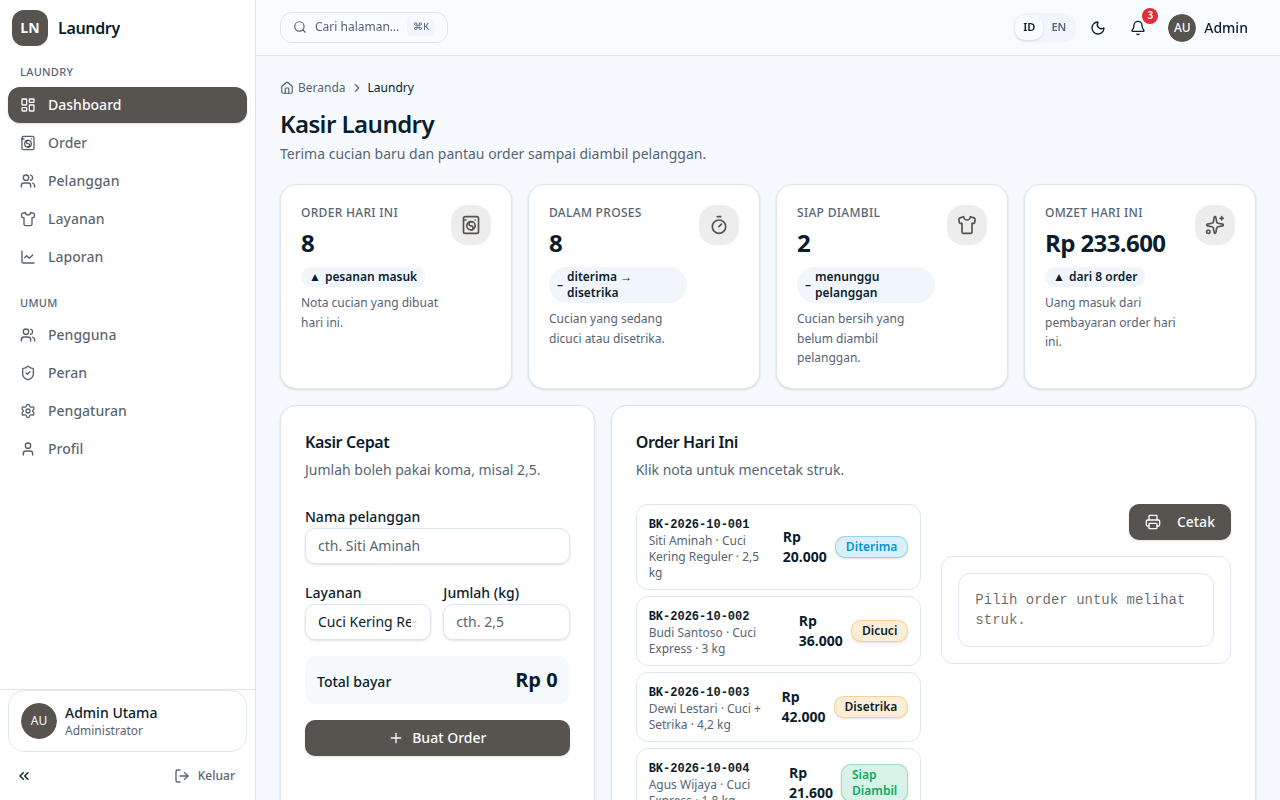This screenshot has height=800, width=1280.
Task: Click Keluar to log out
Action: coord(205,776)
